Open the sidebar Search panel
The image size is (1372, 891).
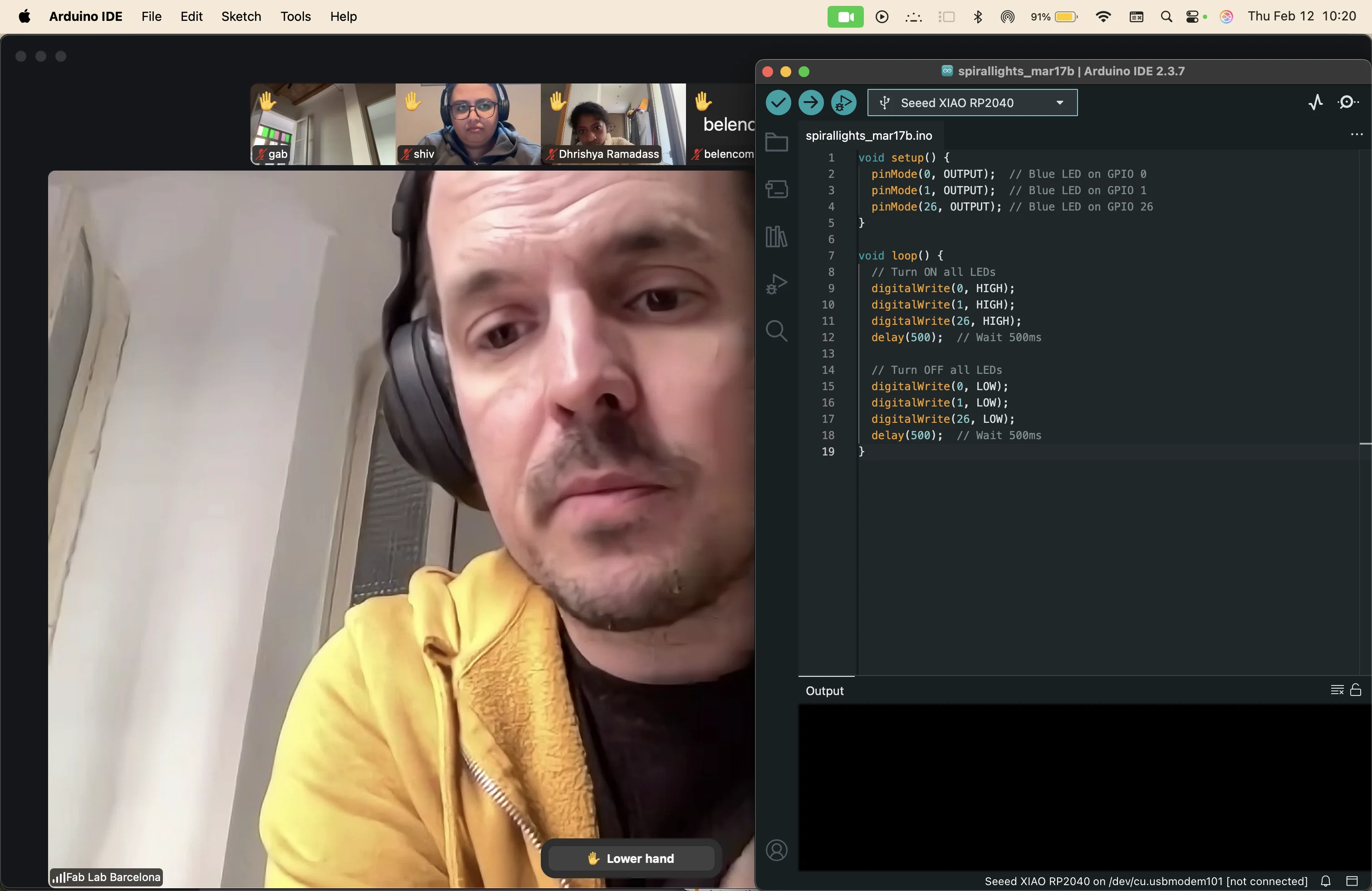coord(776,331)
